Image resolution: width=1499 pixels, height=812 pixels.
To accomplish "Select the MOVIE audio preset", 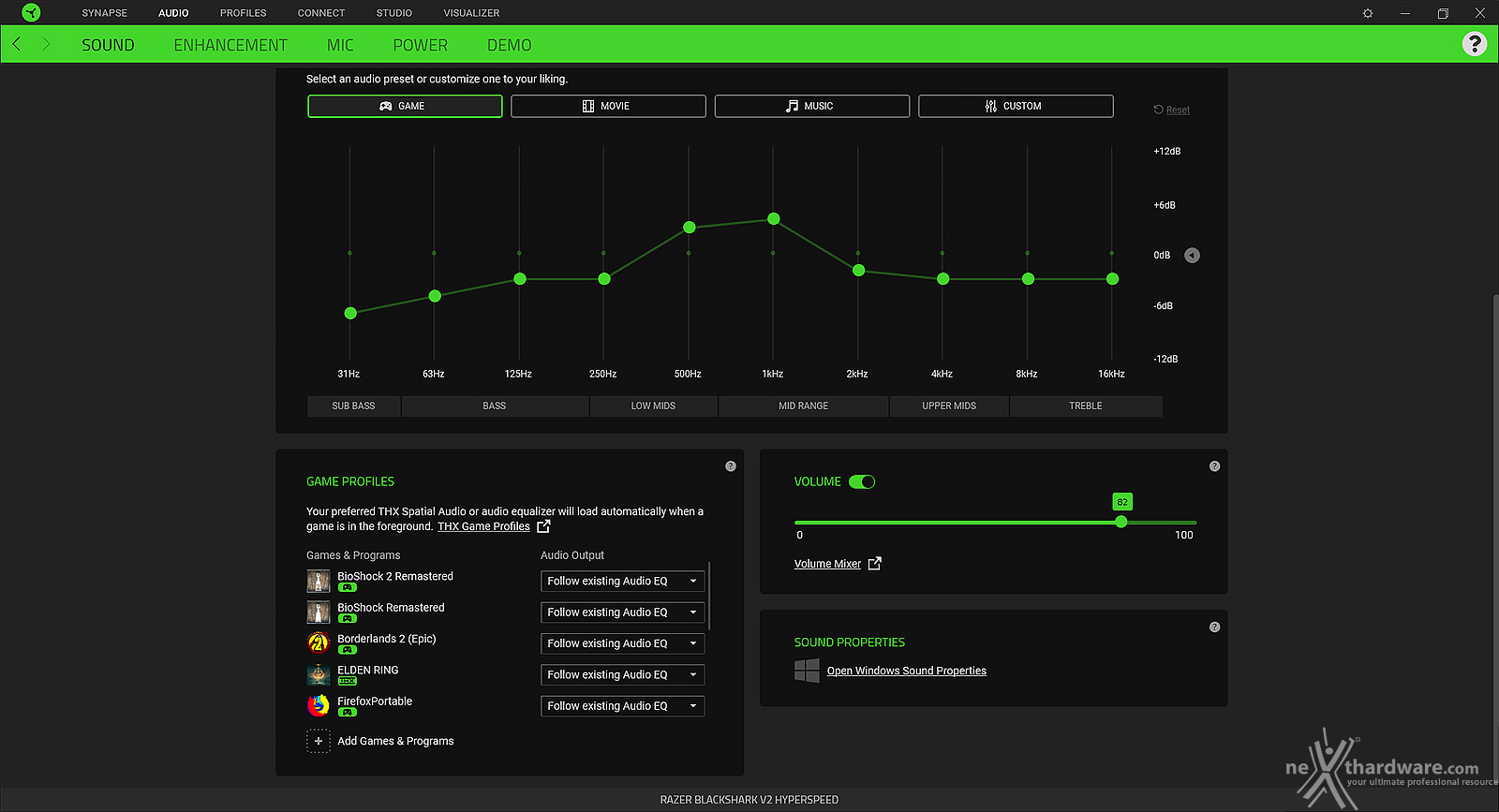I will tap(608, 106).
